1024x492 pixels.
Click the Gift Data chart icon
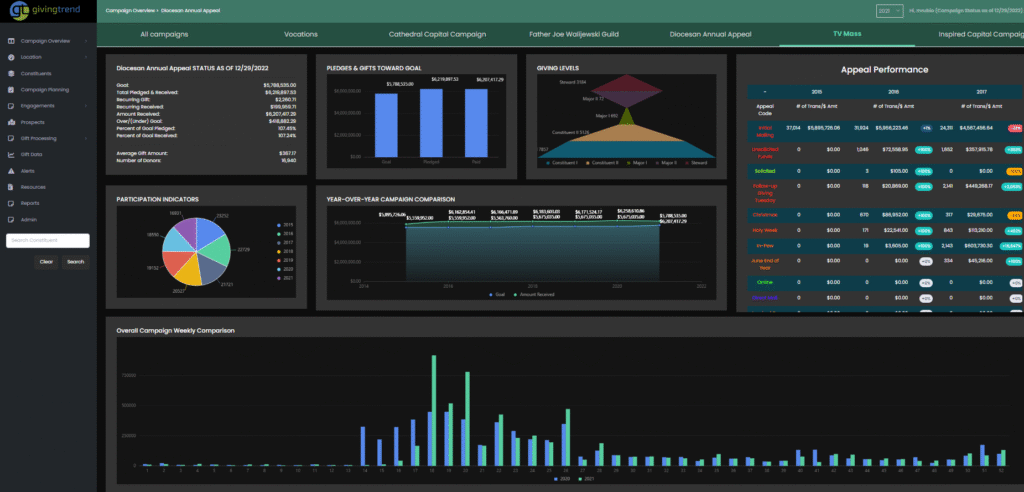click(x=10, y=154)
